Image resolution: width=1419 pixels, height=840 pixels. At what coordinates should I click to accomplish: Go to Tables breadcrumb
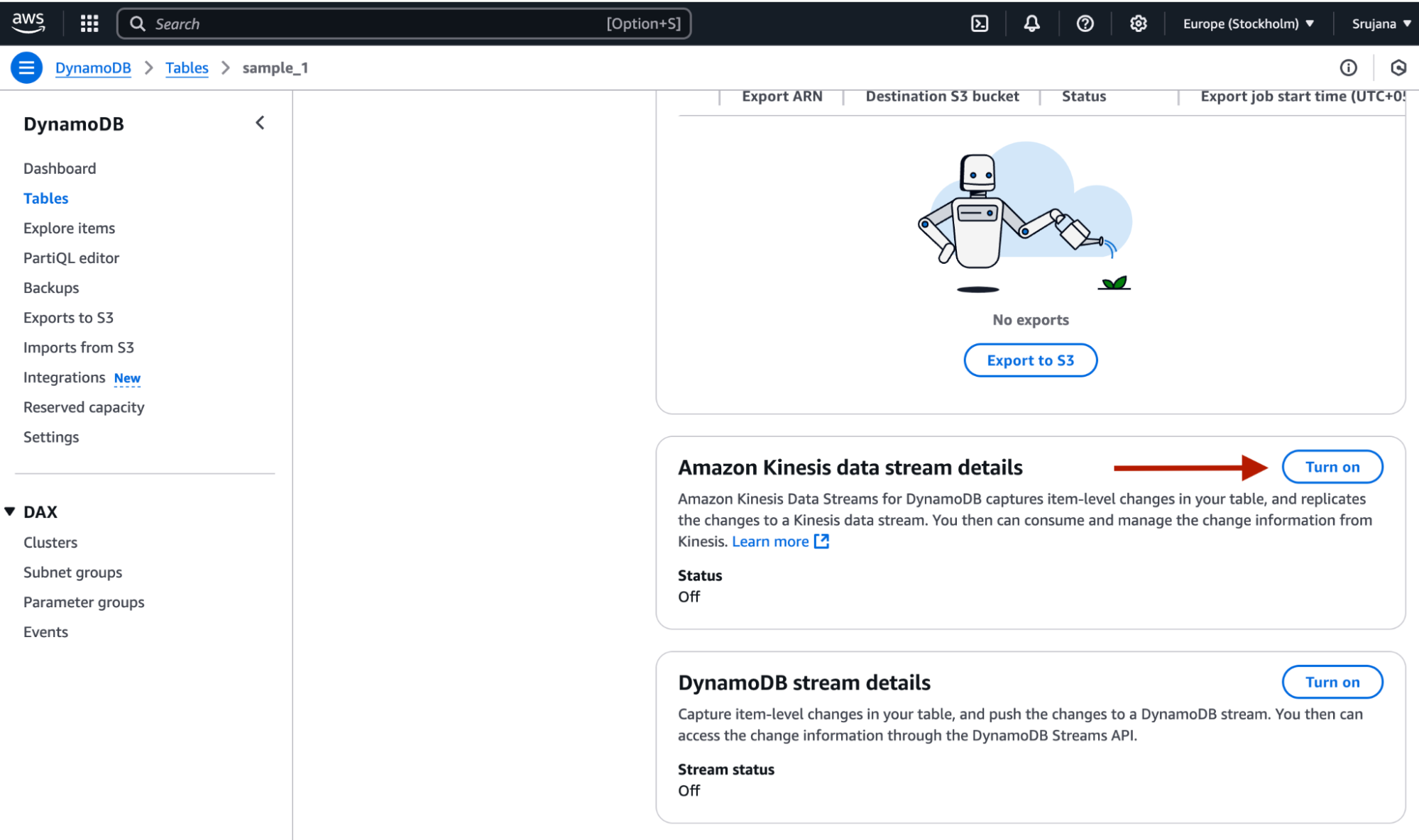click(187, 67)
